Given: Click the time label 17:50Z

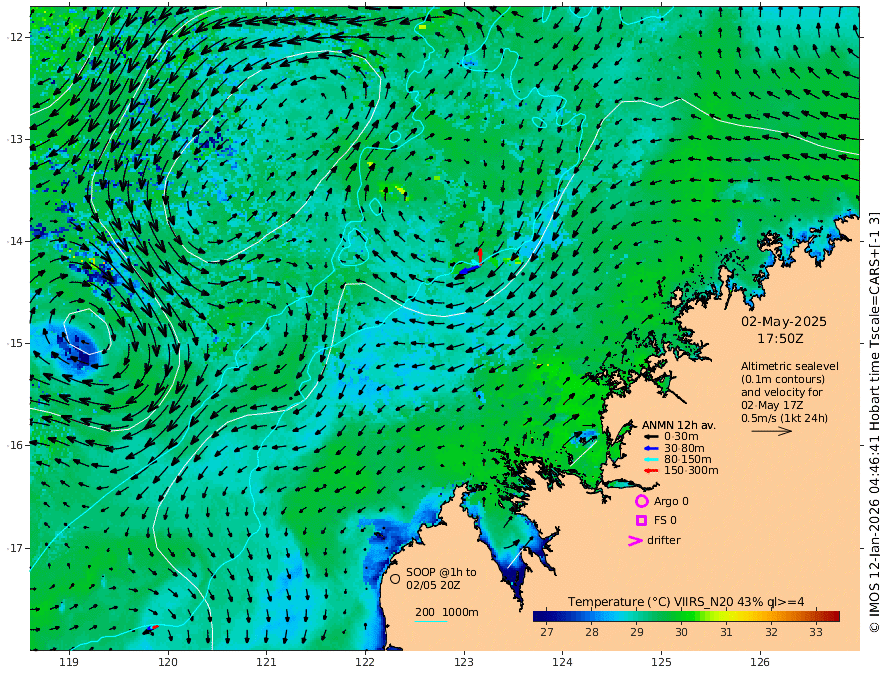Looking at the screenshot, I should (x=780, y=339).
